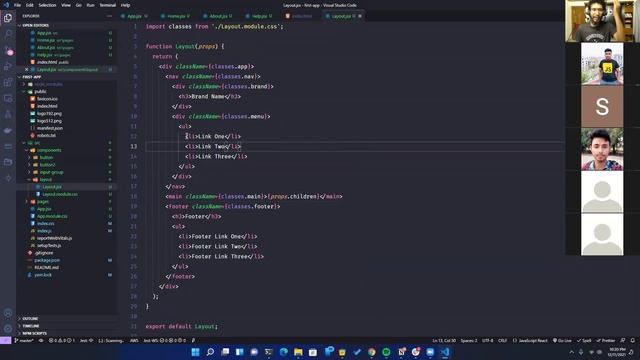Switch to the App.jsx editor tab

pos(135,16)
